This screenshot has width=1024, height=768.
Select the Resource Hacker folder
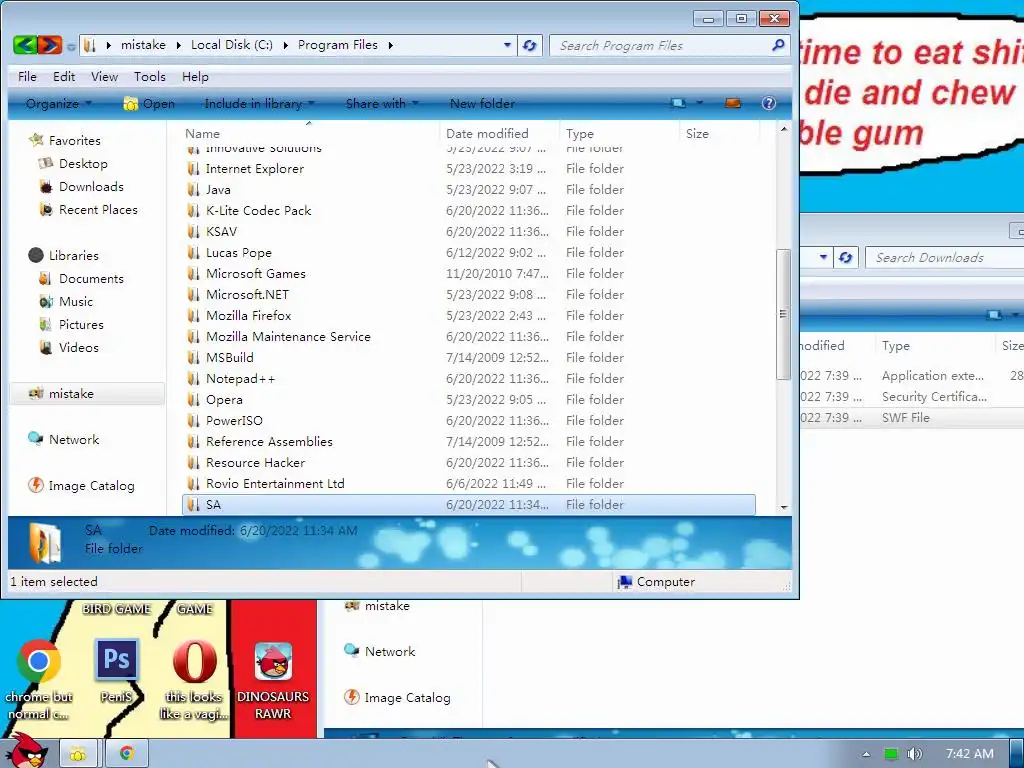[468, 462]
